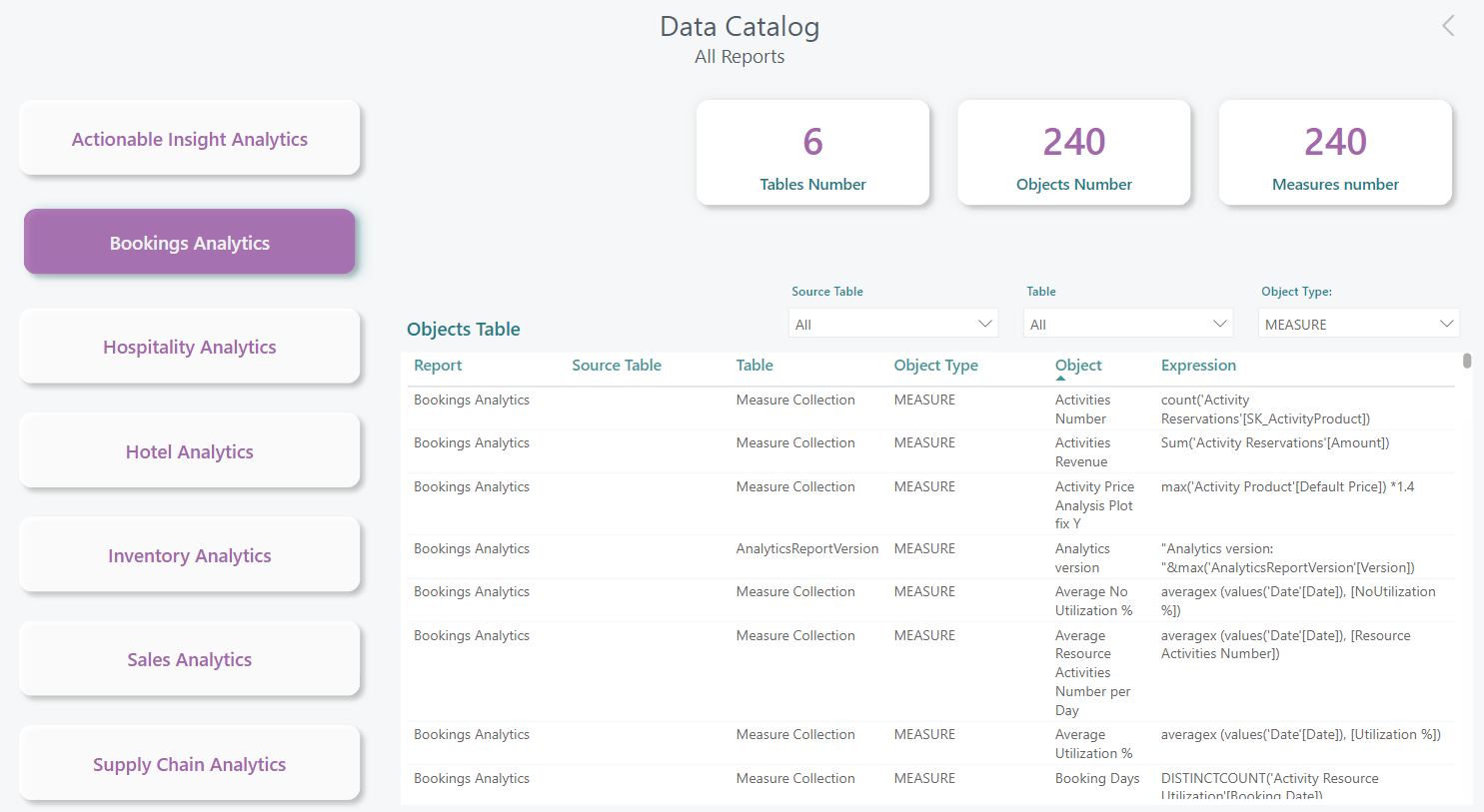
Task: Select the Bookings Analytics button
Action: (190, 243)
